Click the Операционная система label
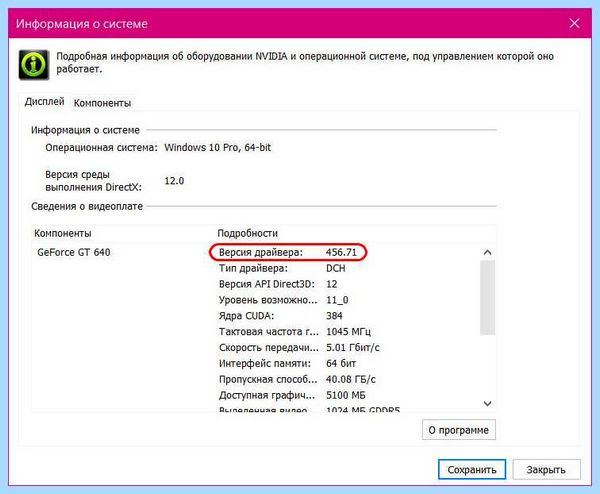This screenshot has height=494, width=600. (101, 148)
